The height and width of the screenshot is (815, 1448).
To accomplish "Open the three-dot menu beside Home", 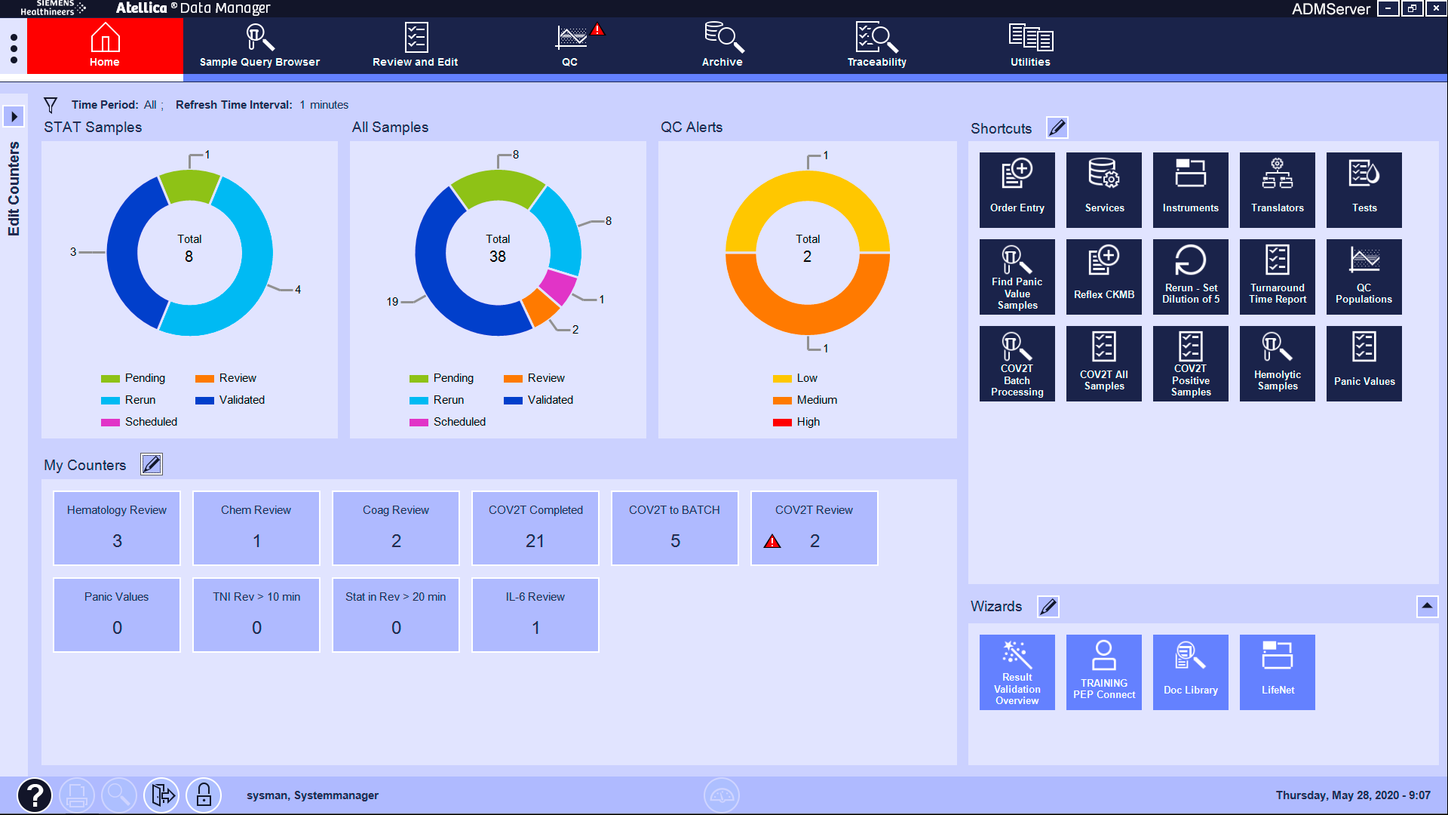I will point(13,47).
